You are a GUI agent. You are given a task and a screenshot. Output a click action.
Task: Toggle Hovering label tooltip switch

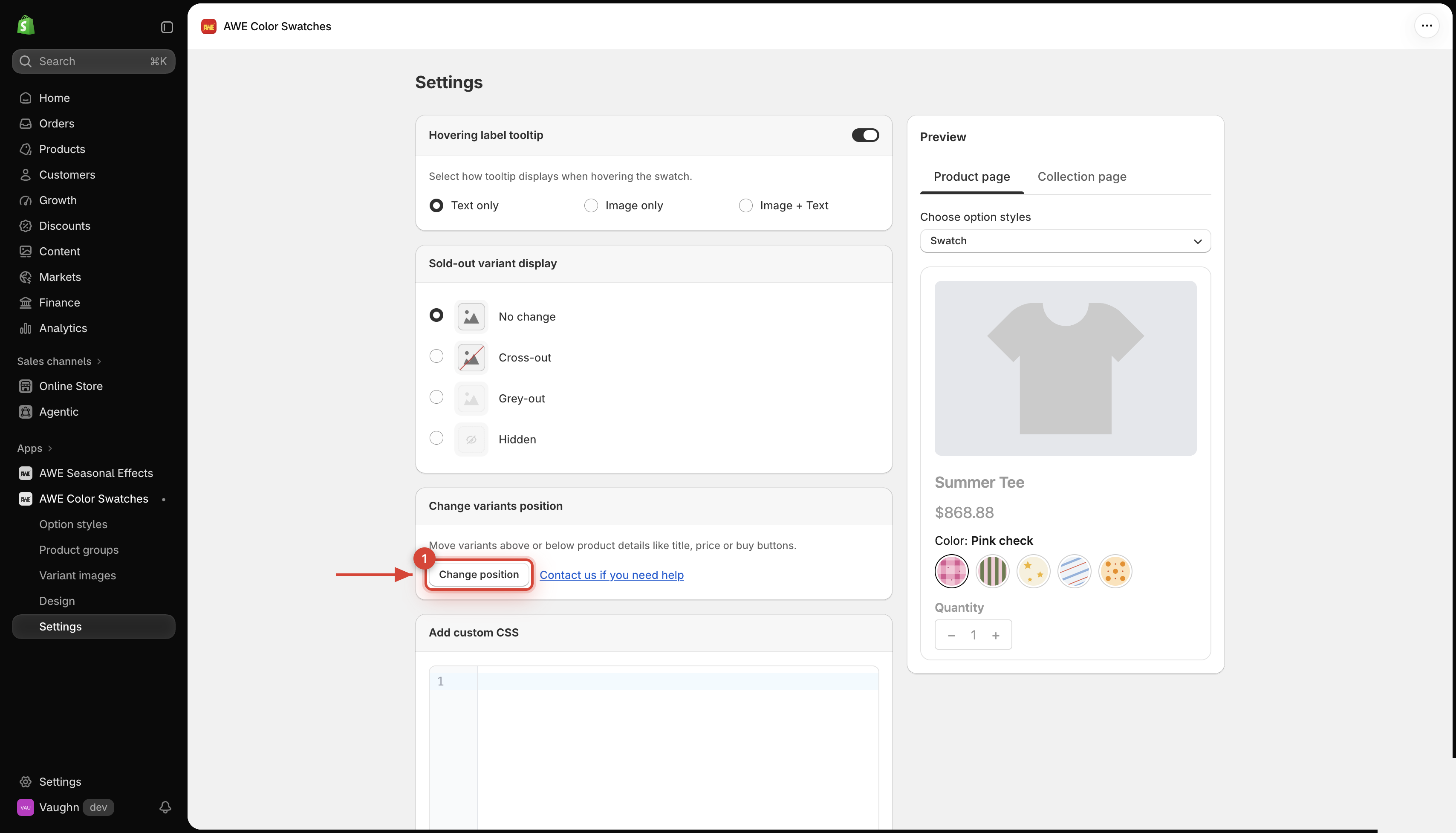[865, 135]
